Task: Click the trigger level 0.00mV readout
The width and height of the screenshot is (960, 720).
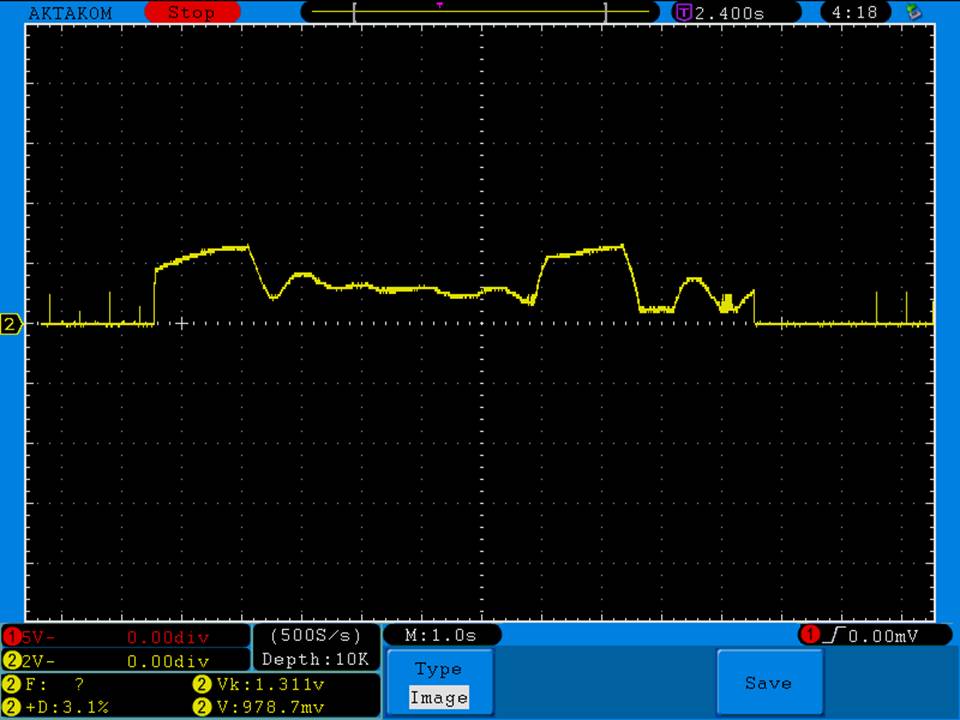Action: pyautogui.click(x=880, y=635)
